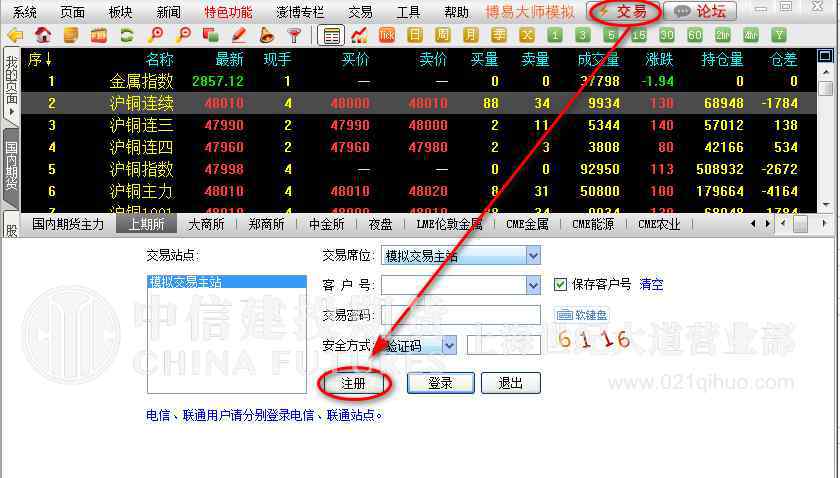Image resolution: width=840 pixels, height=478 pixels.
Task: Select the 沪铜指数 row
Action: 418,169
